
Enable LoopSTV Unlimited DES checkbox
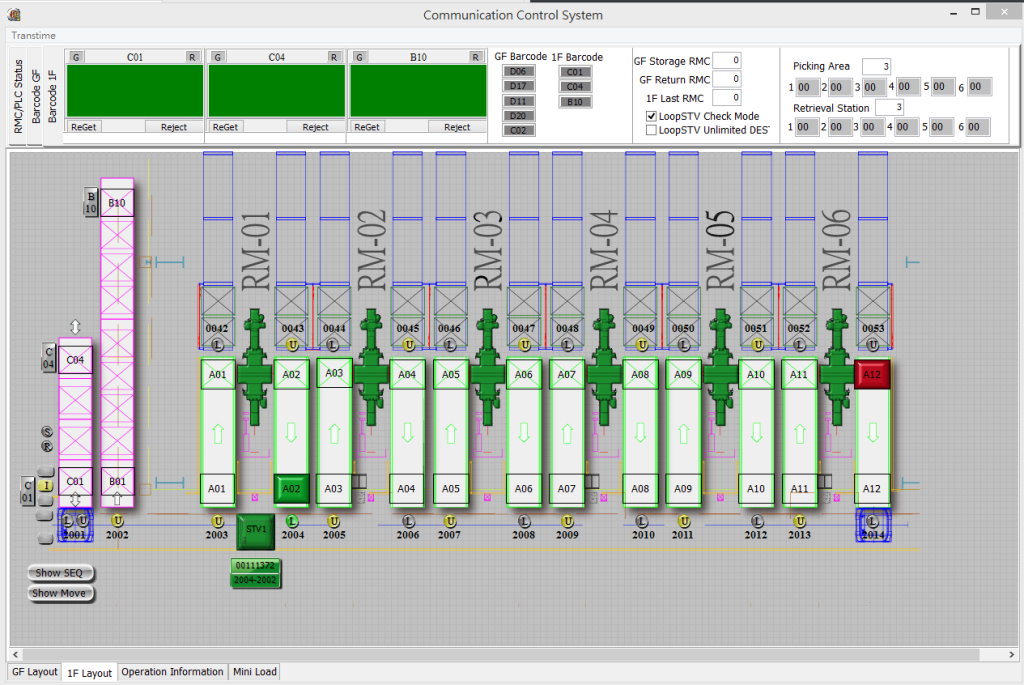(652, 130)
